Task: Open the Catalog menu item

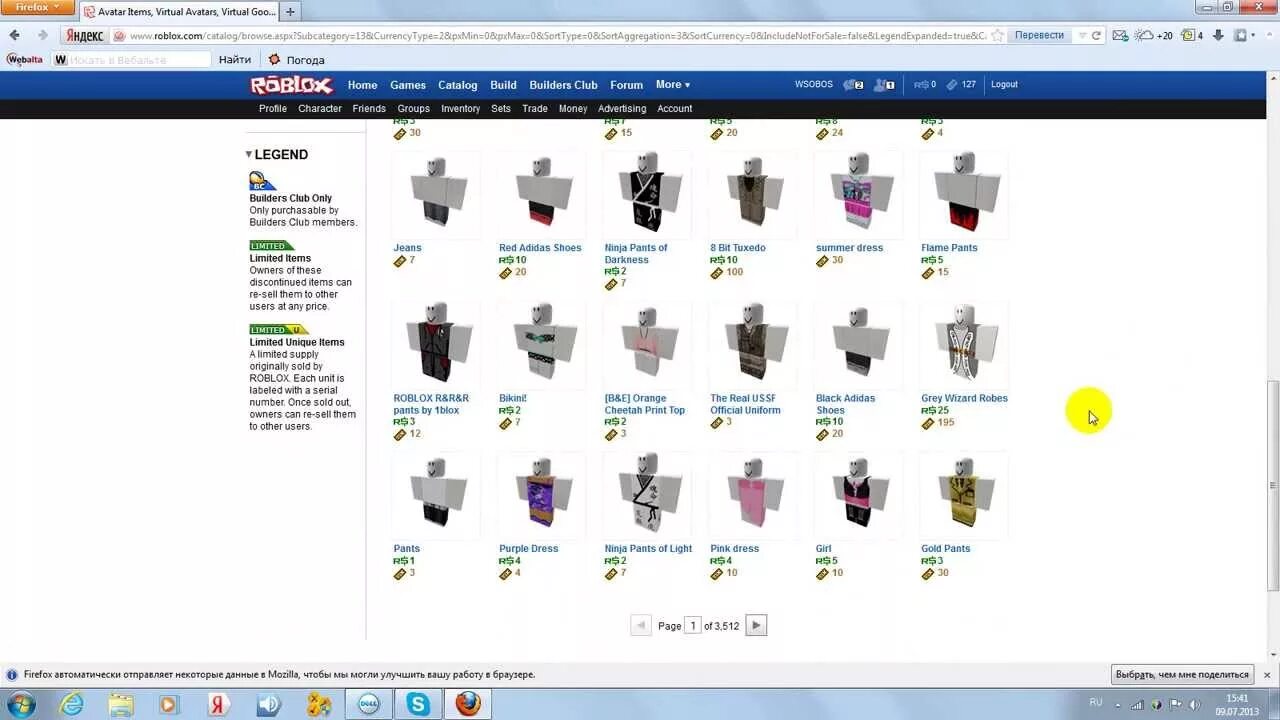Action: coord(458,85)
